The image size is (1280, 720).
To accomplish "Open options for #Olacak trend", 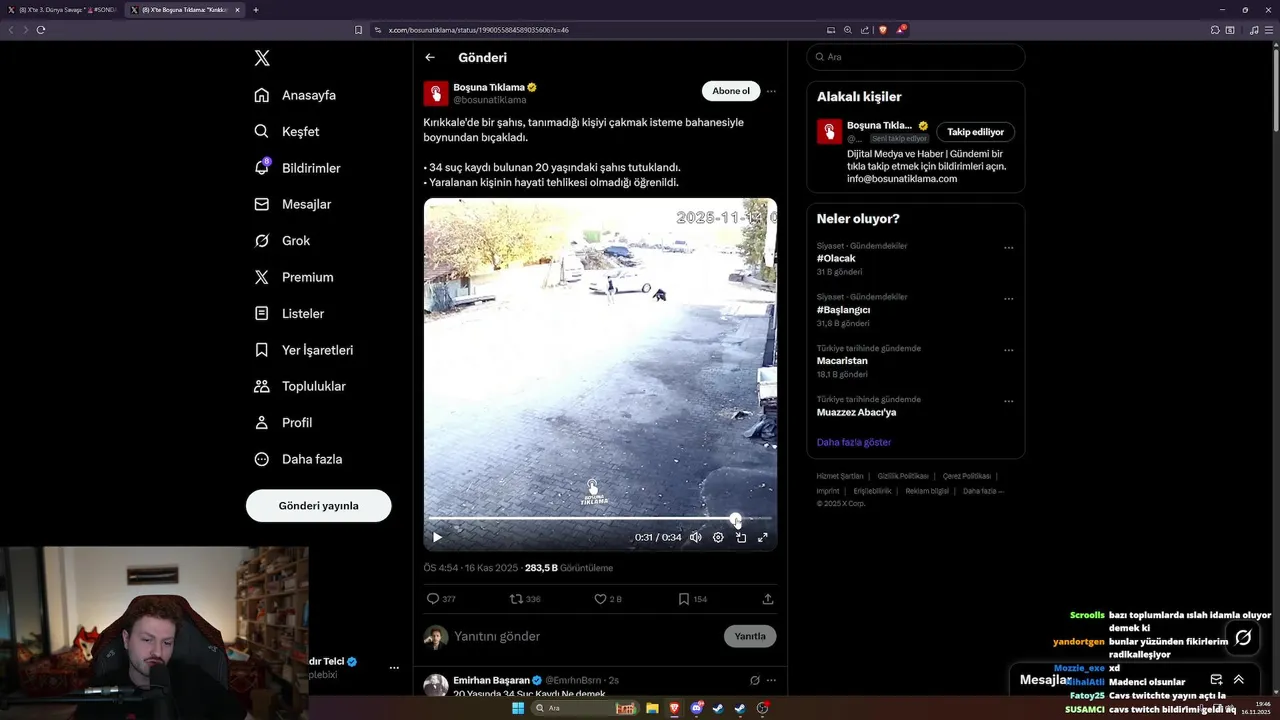I will coord(1008,248).
